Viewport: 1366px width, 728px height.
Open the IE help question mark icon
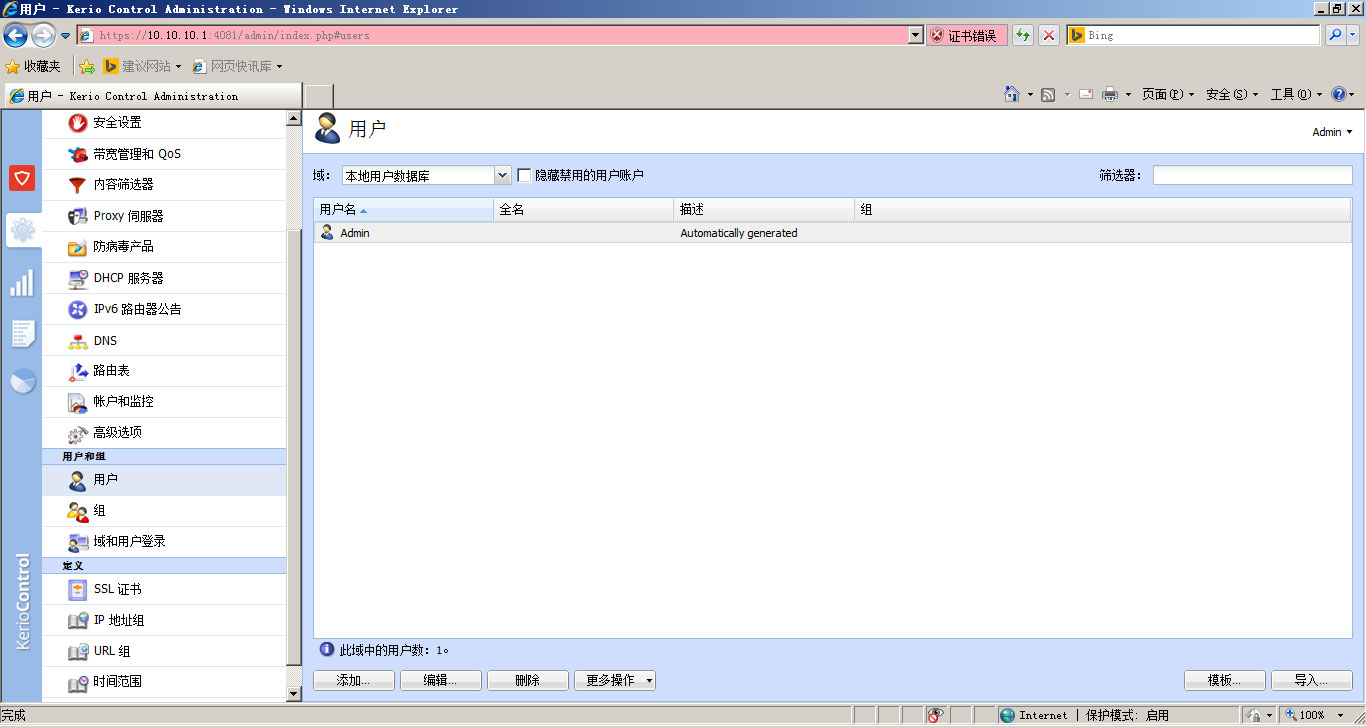1339,94
